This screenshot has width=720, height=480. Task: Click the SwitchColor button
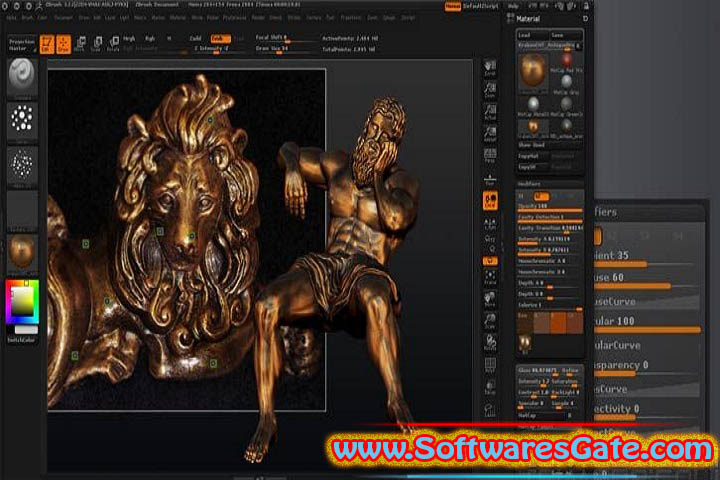click(x=22, y=340)
